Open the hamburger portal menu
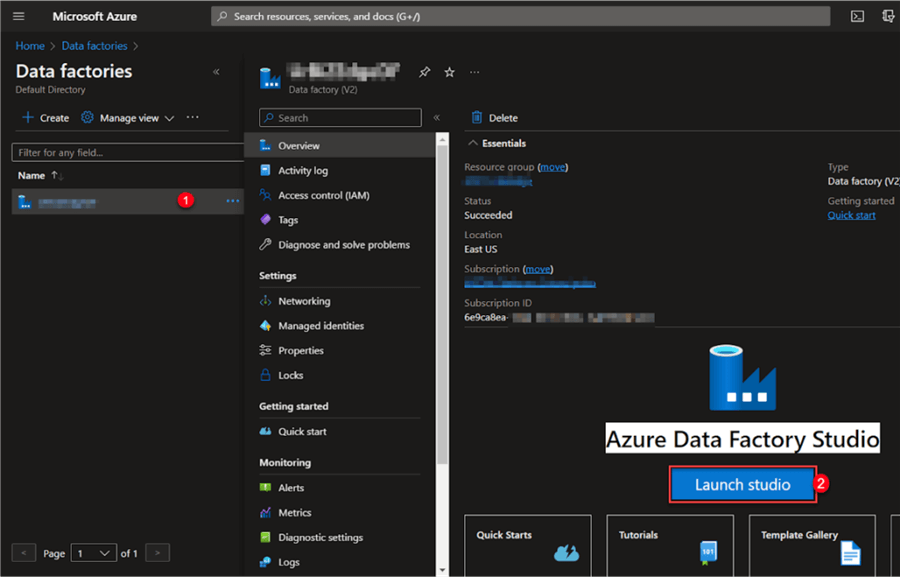This screenshot has width=900, height=577. click(18, 16)
